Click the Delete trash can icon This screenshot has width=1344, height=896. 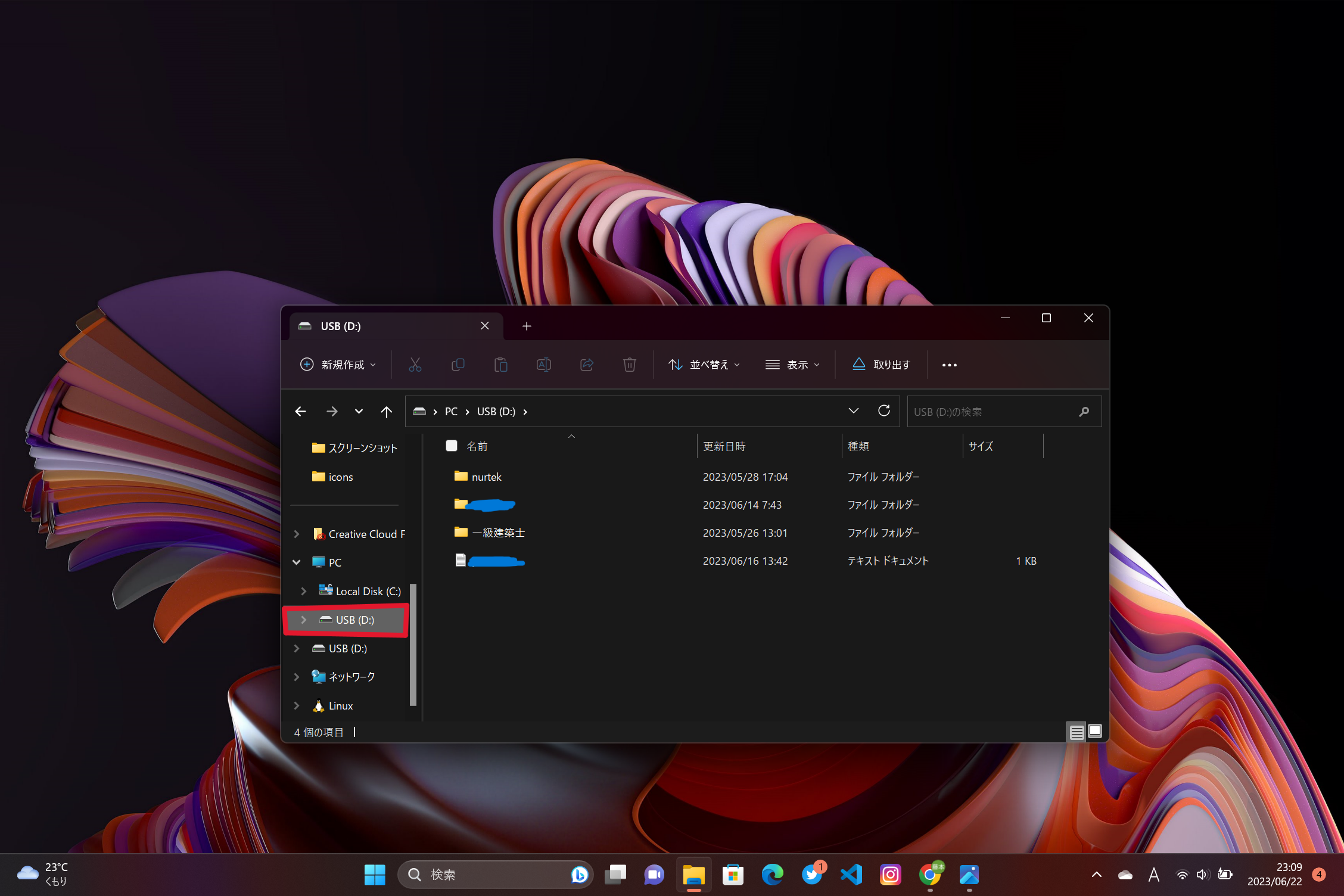click(x=630, y=365)
